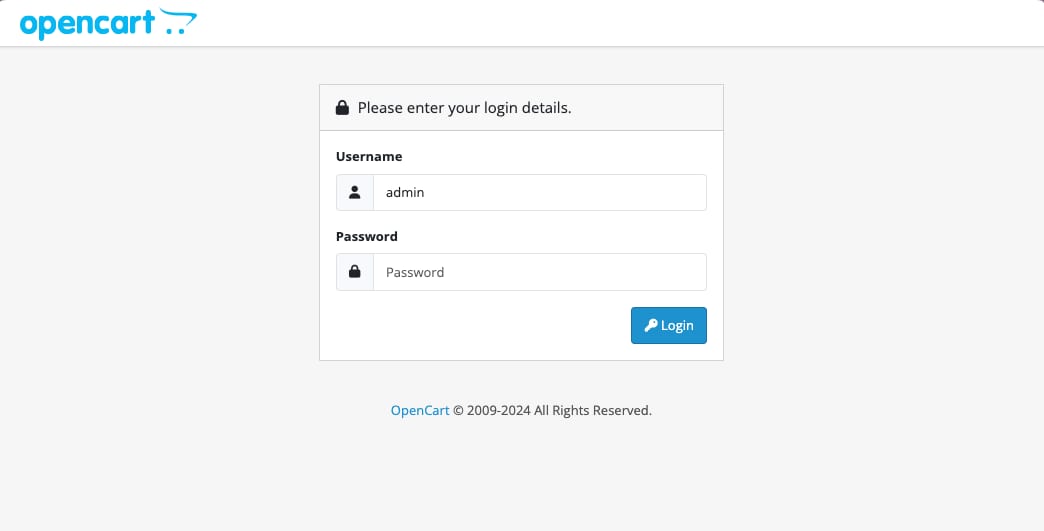The height and width of the screenshot is (531, 1044).
Task: Click the key icon on Login button
Action: point(651,326)
